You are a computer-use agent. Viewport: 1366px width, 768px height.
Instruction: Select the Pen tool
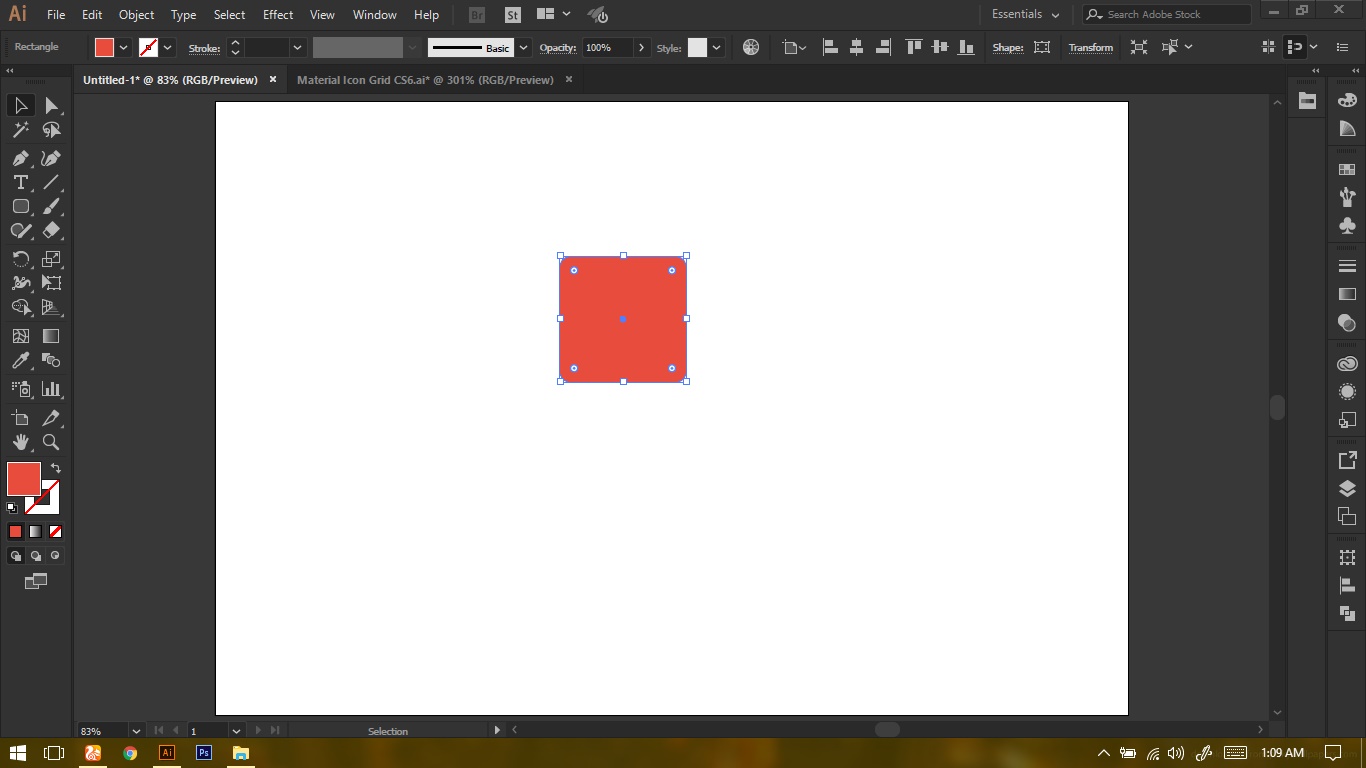click(20, 158)
